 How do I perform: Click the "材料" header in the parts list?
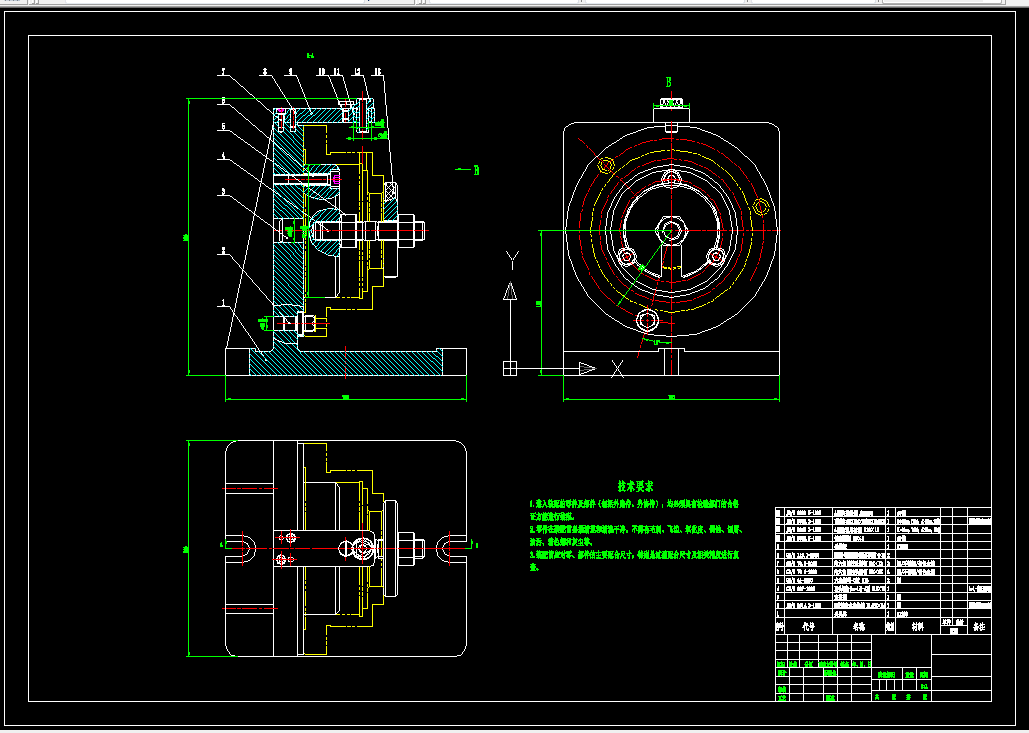click(x=919, y=627)
